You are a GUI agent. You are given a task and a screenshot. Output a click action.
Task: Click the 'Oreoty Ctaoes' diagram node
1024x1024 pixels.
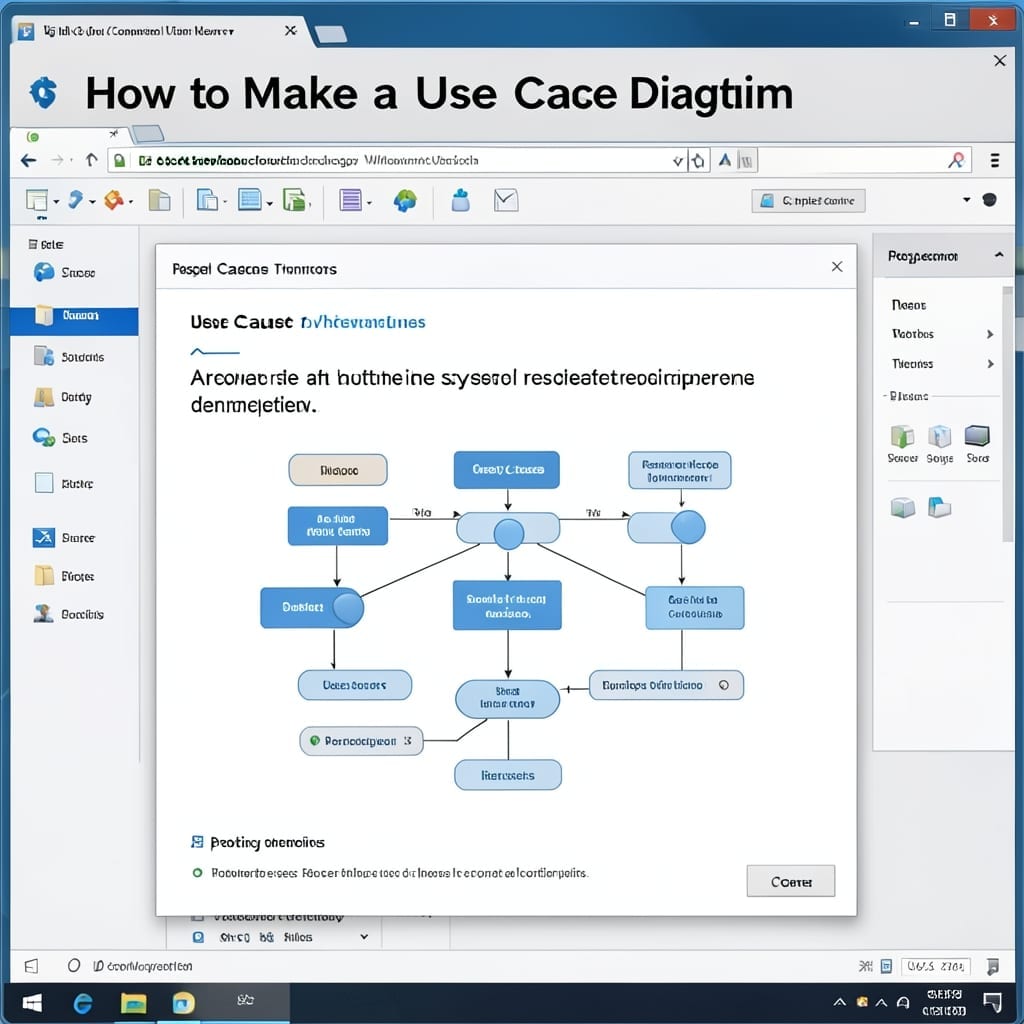[507, 470]
